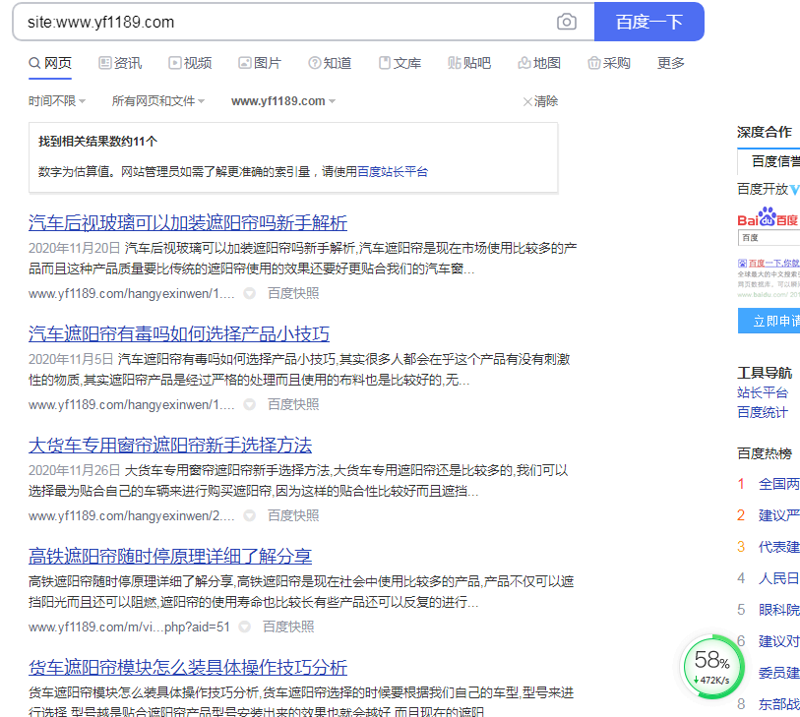This screenshot has width=800, height=717.
Task: Click the 58% network speed indicator
Action: point(712,666)
